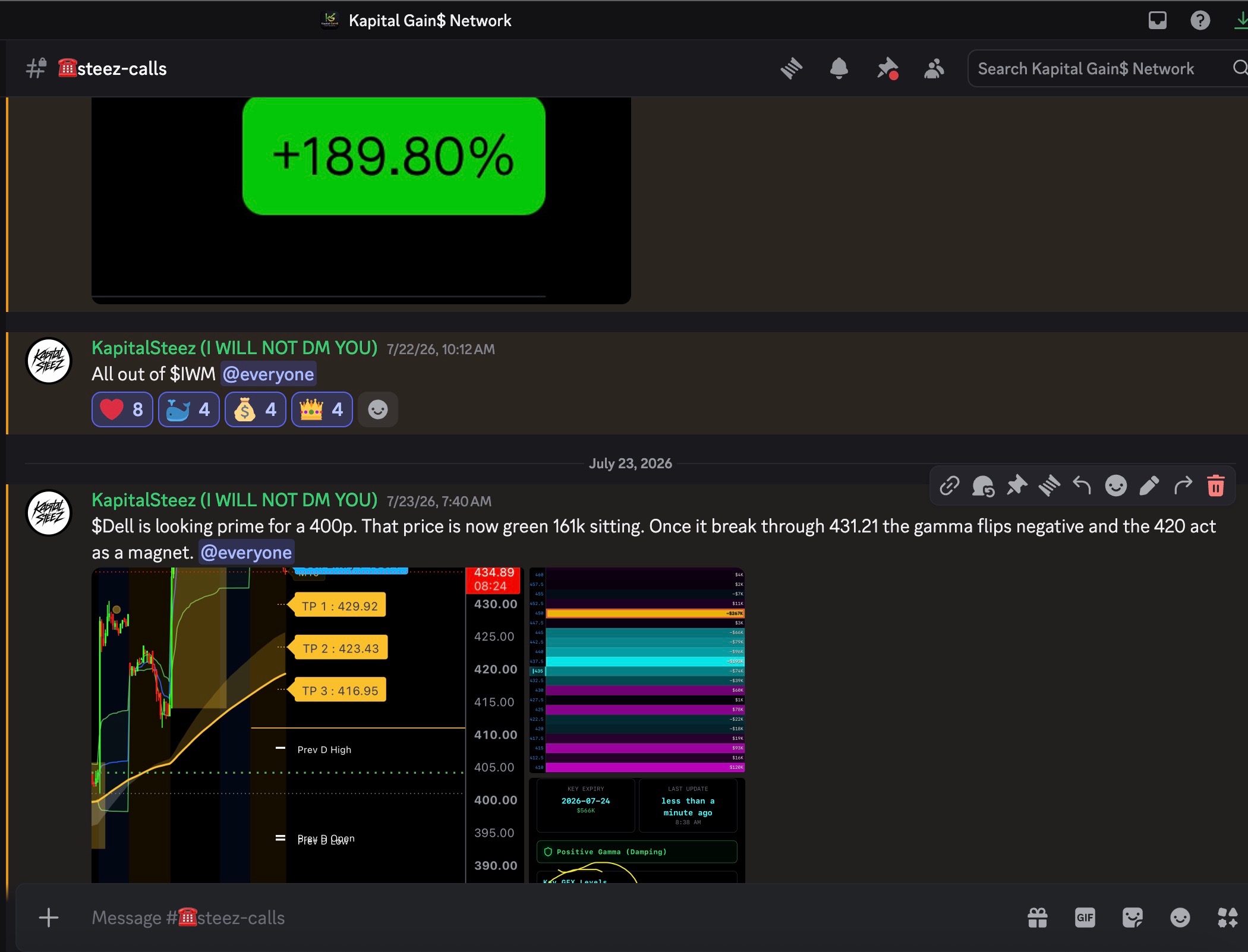Open threads list in channel header
The width and height of the screenshot is (1248, 952).
[792, 68]
